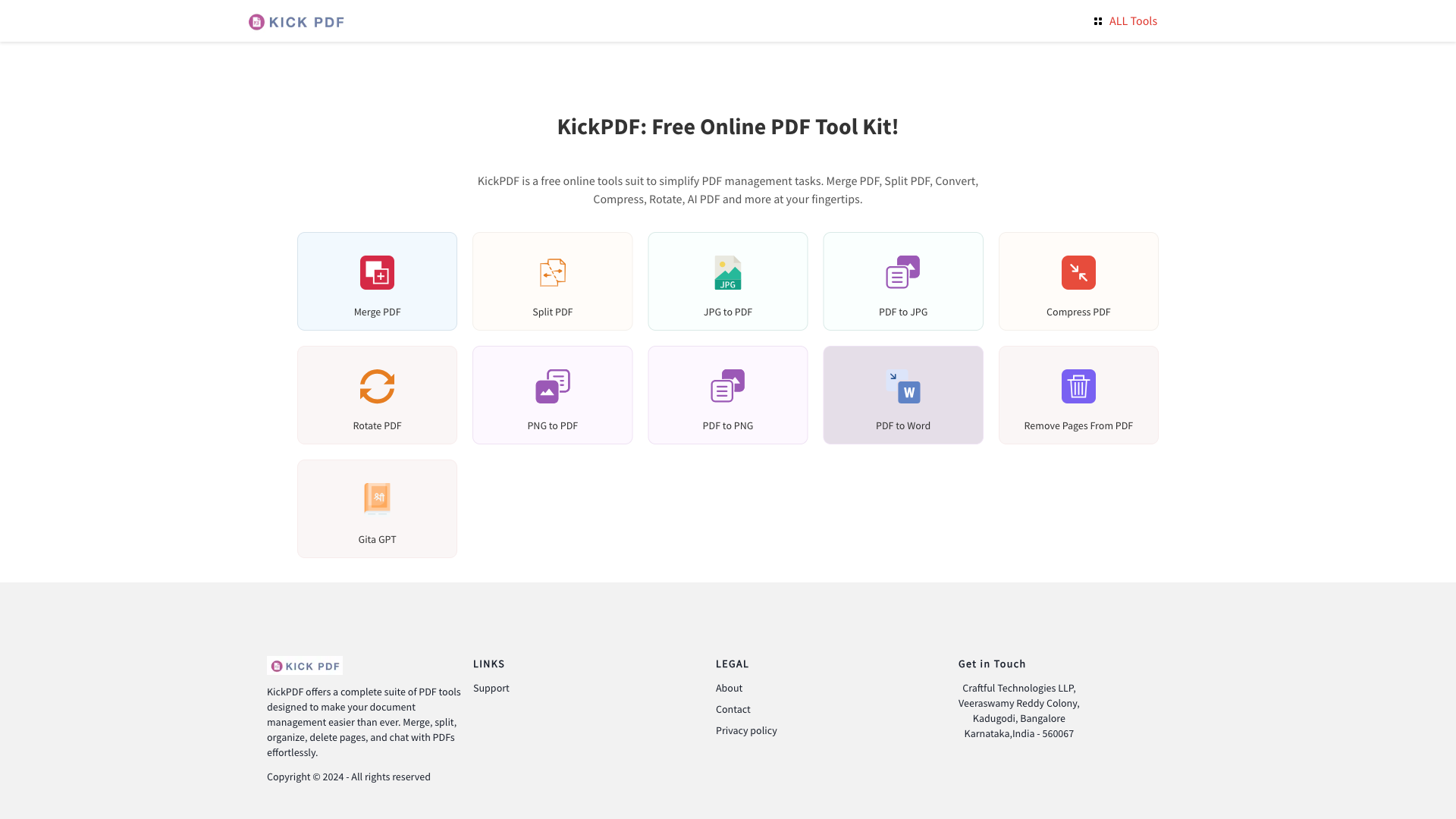1456x819 pixels.
Task: Click the Compress PDF tool icon
Action: coord(1078,272)
